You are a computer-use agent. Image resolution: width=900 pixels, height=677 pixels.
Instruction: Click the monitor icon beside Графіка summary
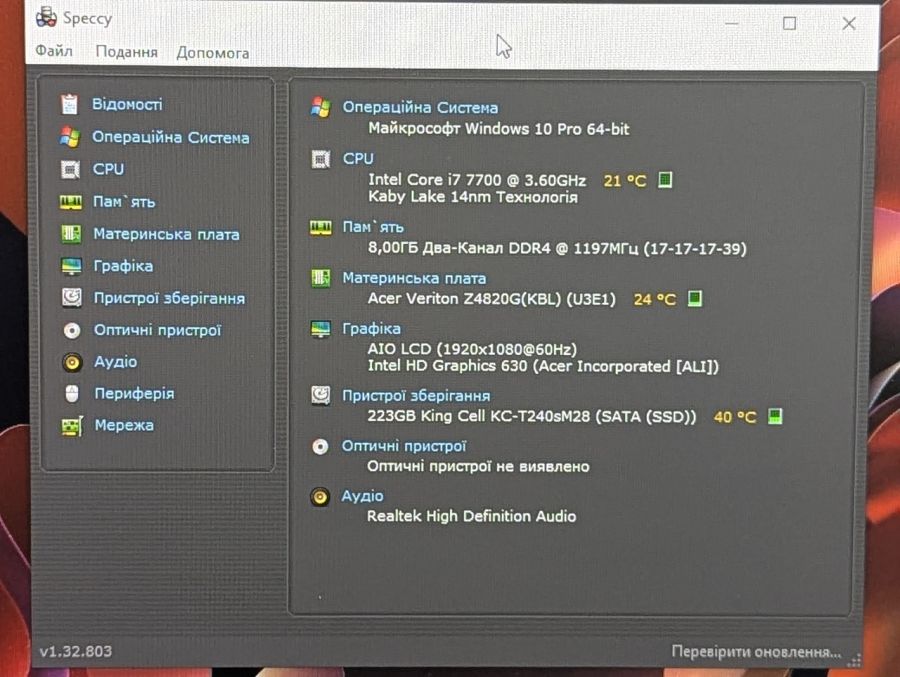[320, 329]
